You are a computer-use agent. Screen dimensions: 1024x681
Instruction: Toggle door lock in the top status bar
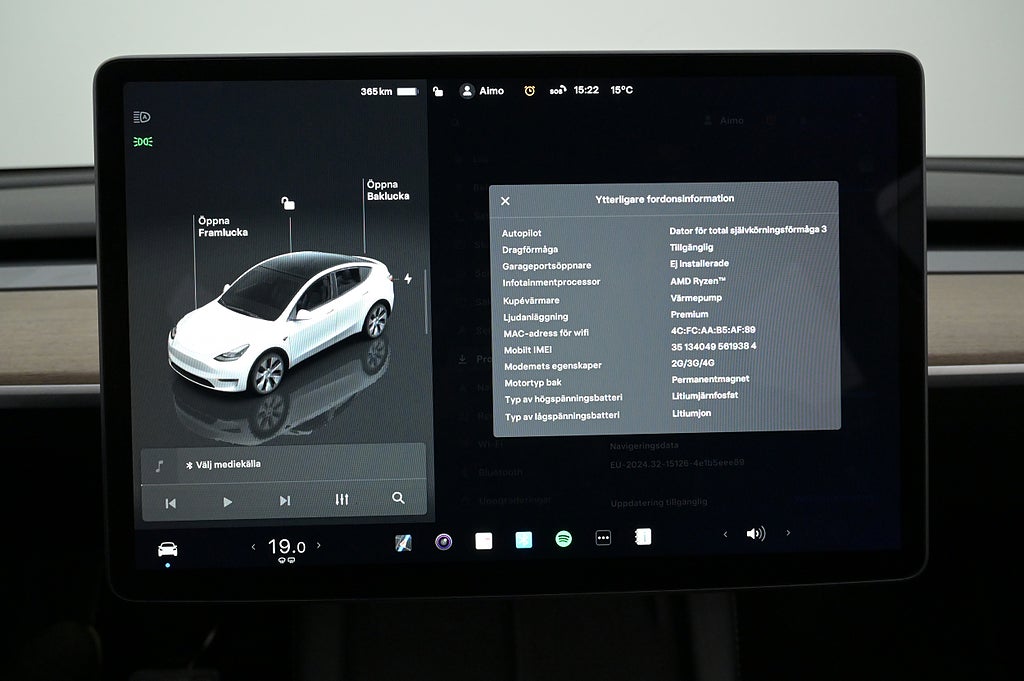click(437, 91)
